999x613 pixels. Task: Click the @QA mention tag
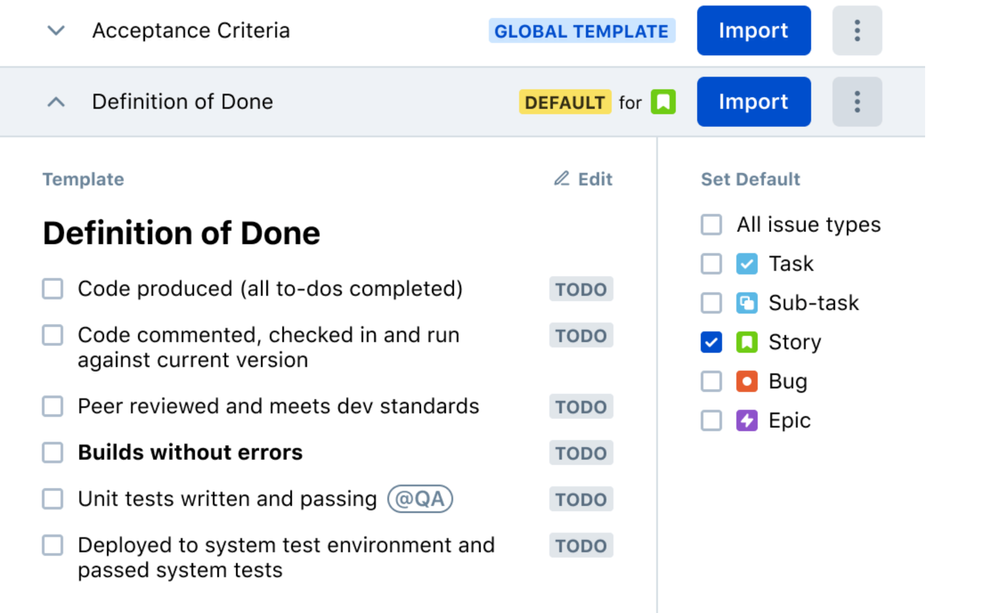coord(420,499)
